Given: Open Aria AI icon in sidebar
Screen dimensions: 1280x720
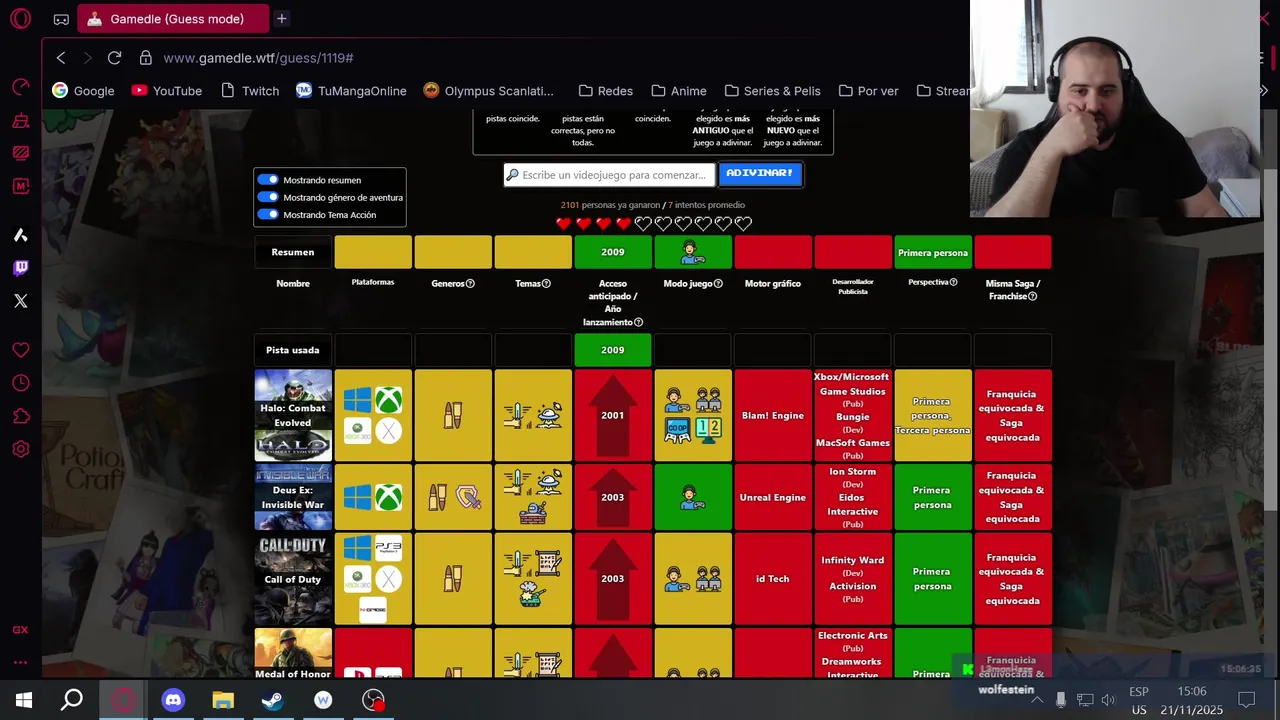Looking at the screenshot, I should click(x=20, y=235).
